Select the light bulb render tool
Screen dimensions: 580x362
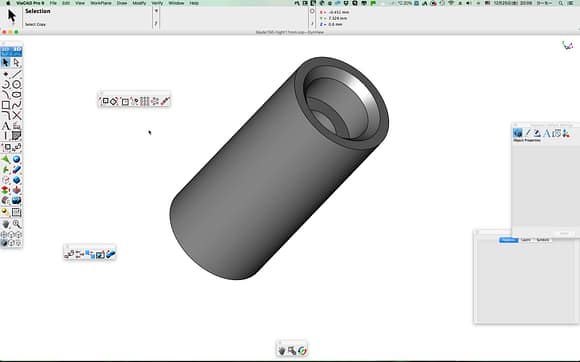6,212
